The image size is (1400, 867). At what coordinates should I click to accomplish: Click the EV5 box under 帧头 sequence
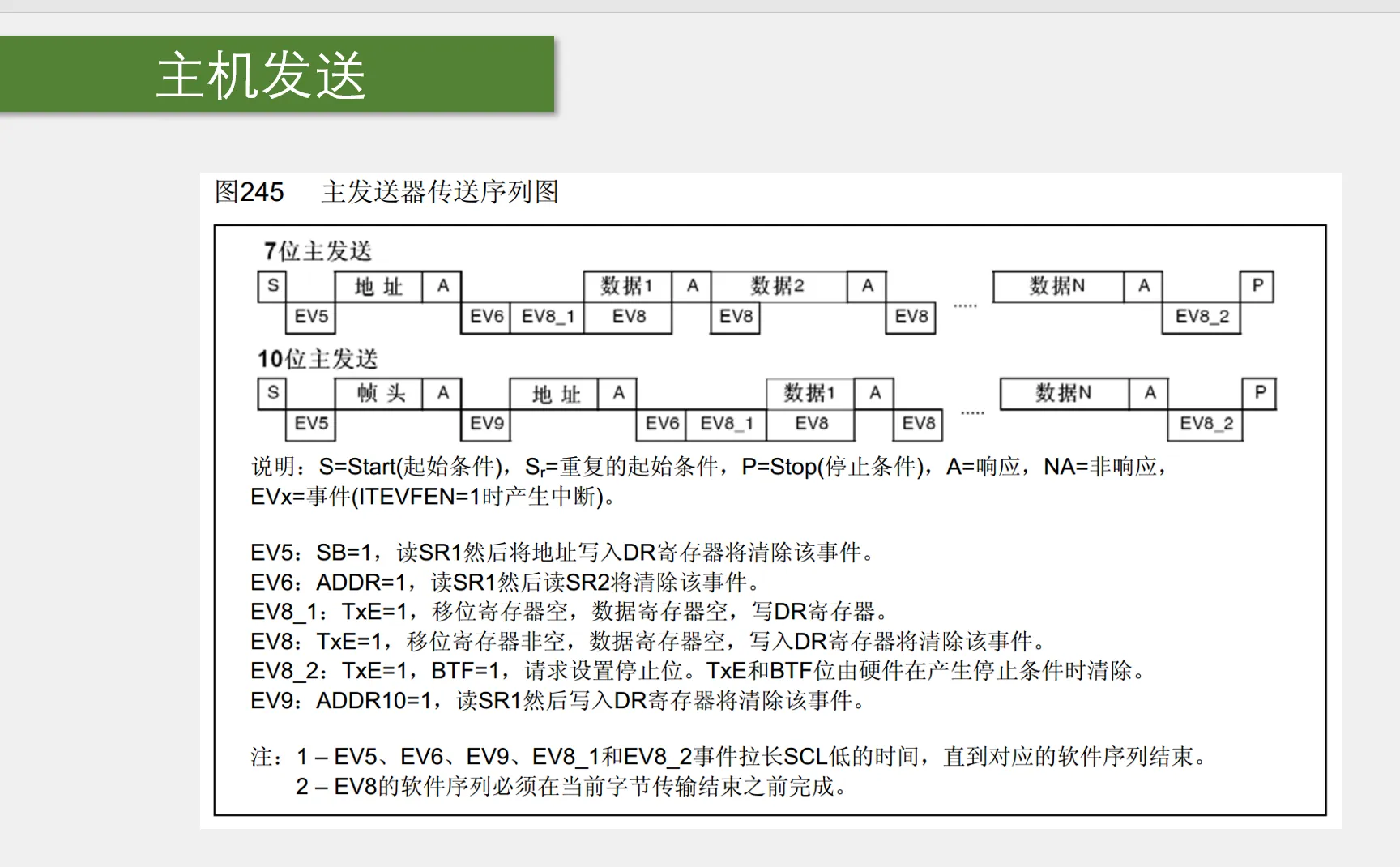[311, 424]
